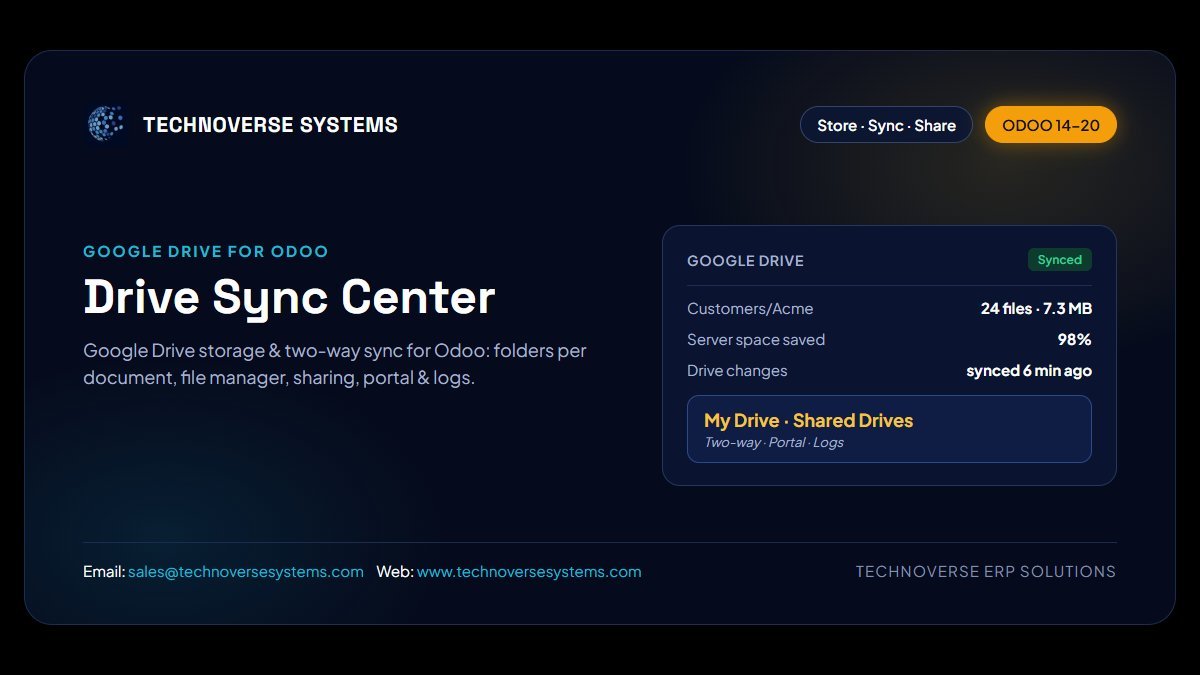Click the Drive Sync Center headline
This screenshot has width=1200, height=675.
click(x=289, y=297)
